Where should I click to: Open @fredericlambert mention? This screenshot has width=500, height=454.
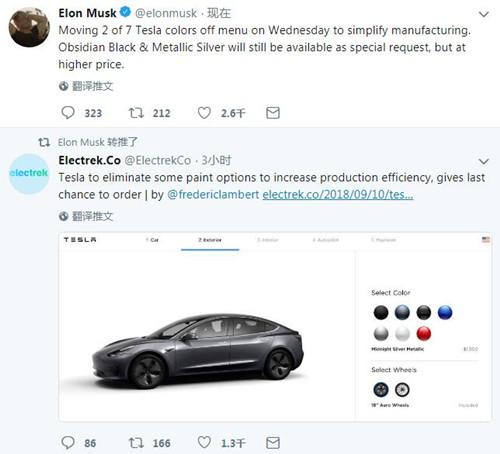pos(213,194)
